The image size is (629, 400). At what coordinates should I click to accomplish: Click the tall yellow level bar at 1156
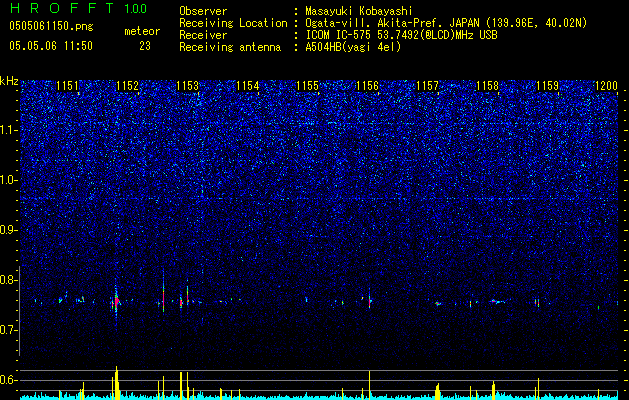tap(369, 385)
